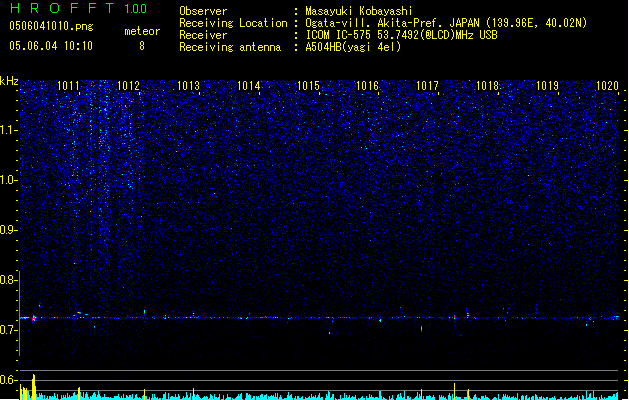Image resolution: width=629 pixels, height=400 pixels.
Task: Click the Receiver field label
Action: click(x=203, y=35)
